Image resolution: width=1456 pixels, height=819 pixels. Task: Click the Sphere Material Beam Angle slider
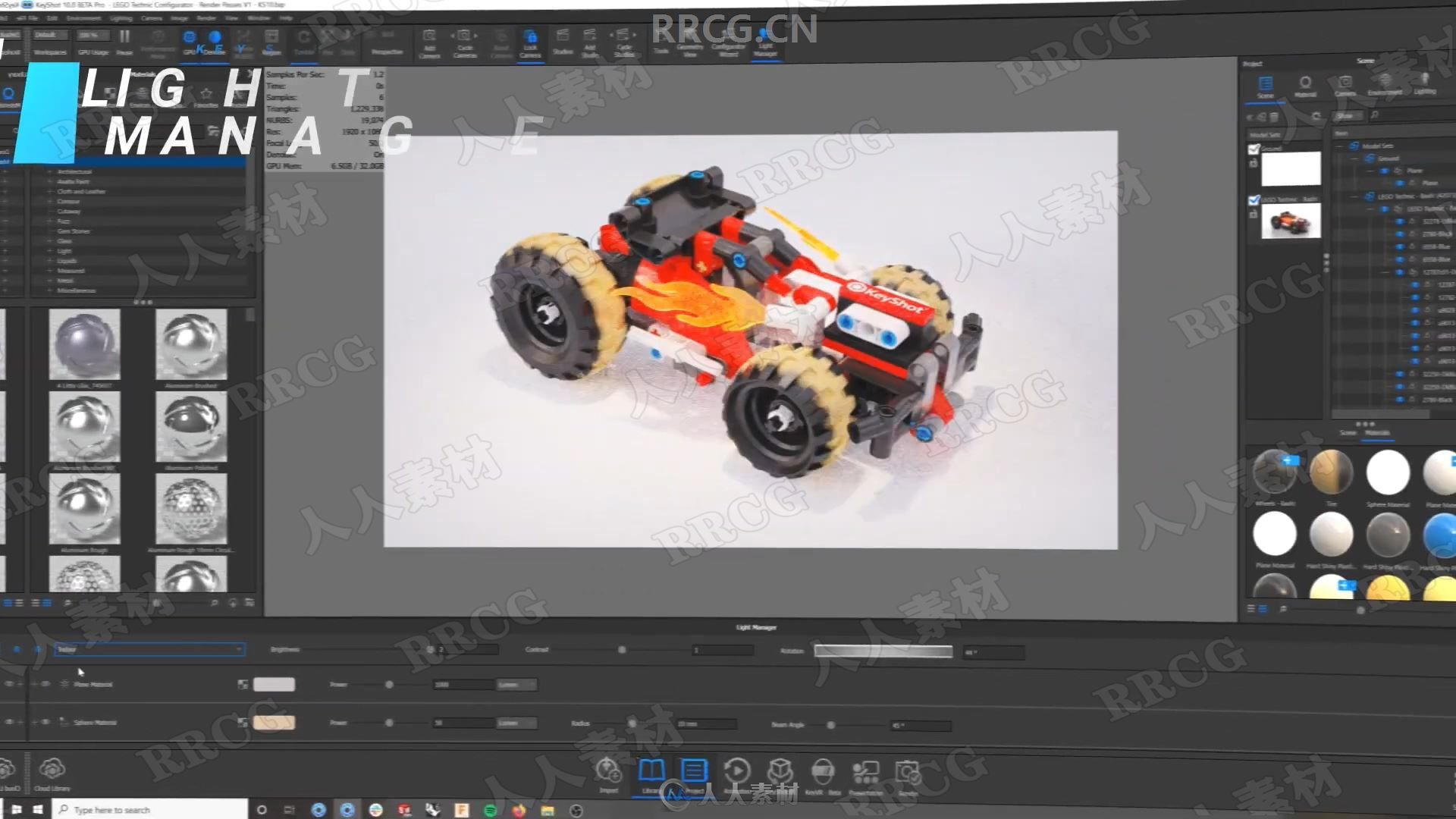pos(831,726)
